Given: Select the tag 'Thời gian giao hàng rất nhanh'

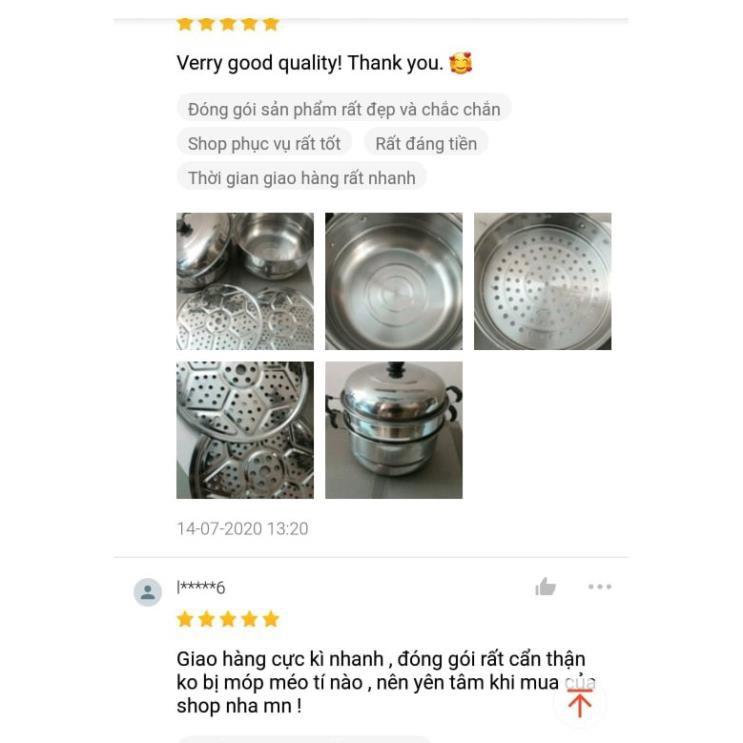Looking at the screenshot, I should 301,178.
